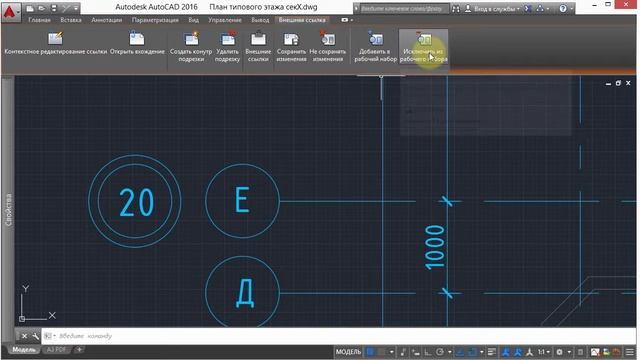Image resolution: width=640 pixels, height=360 pixels.
Task: Toggle ortho mode in status bar
Action: tap(428, 352)
